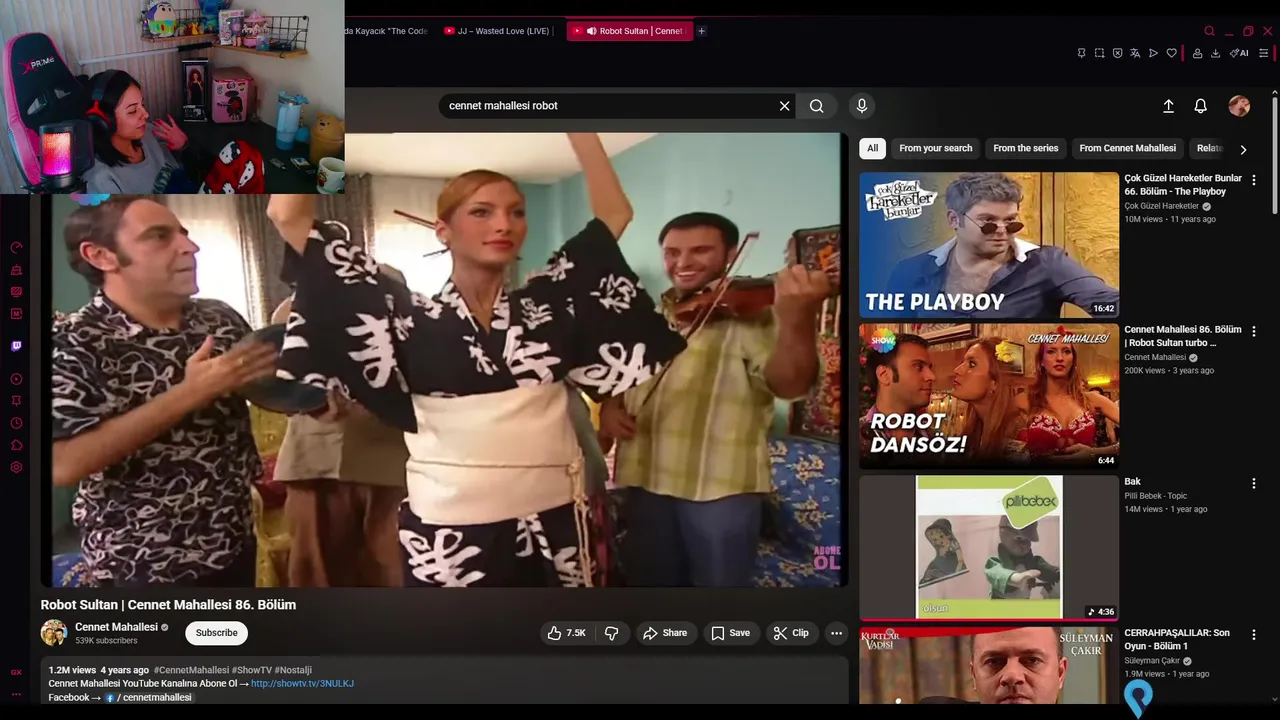Open the YouTube notifications bell
Viewport: 1280px width, 720px height.
[x=1201, y=106]
